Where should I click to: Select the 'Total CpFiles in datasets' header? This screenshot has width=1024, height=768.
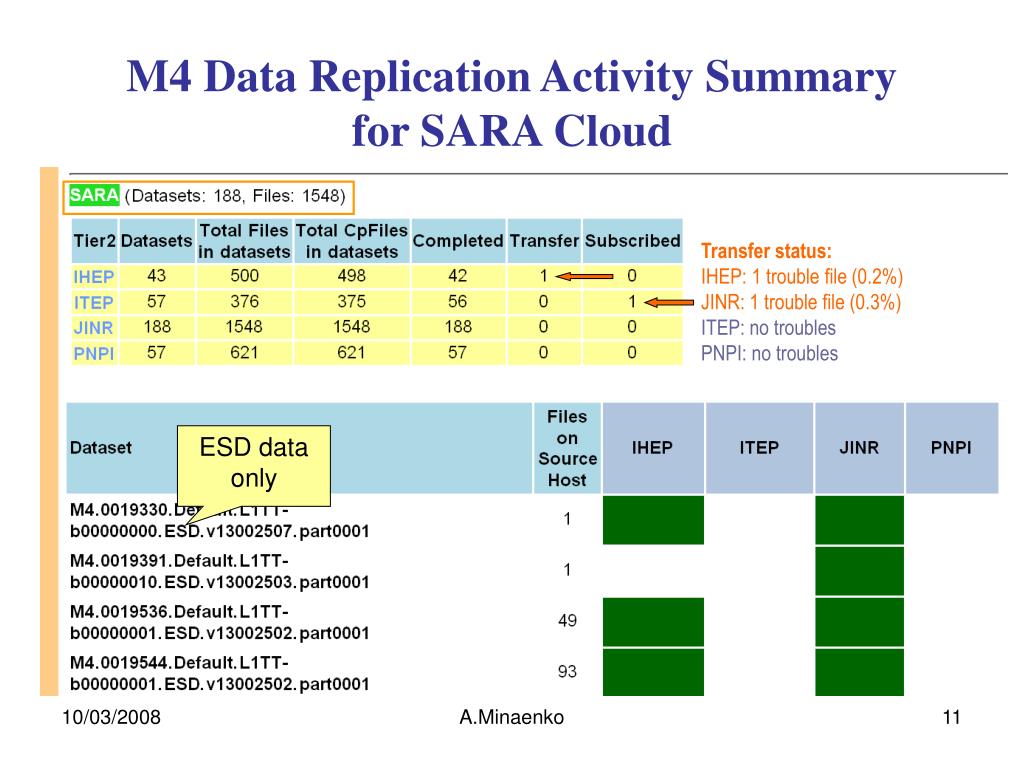[x=351, y=241]
